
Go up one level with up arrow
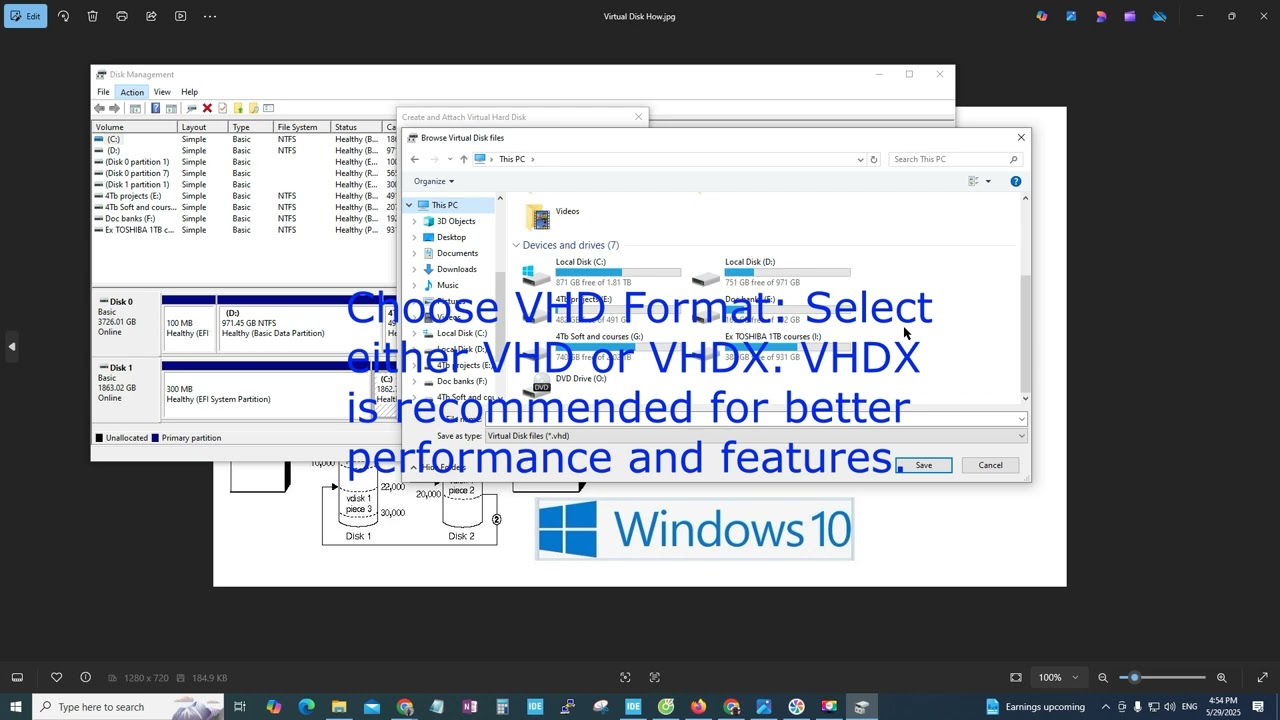tap(463, 159)
